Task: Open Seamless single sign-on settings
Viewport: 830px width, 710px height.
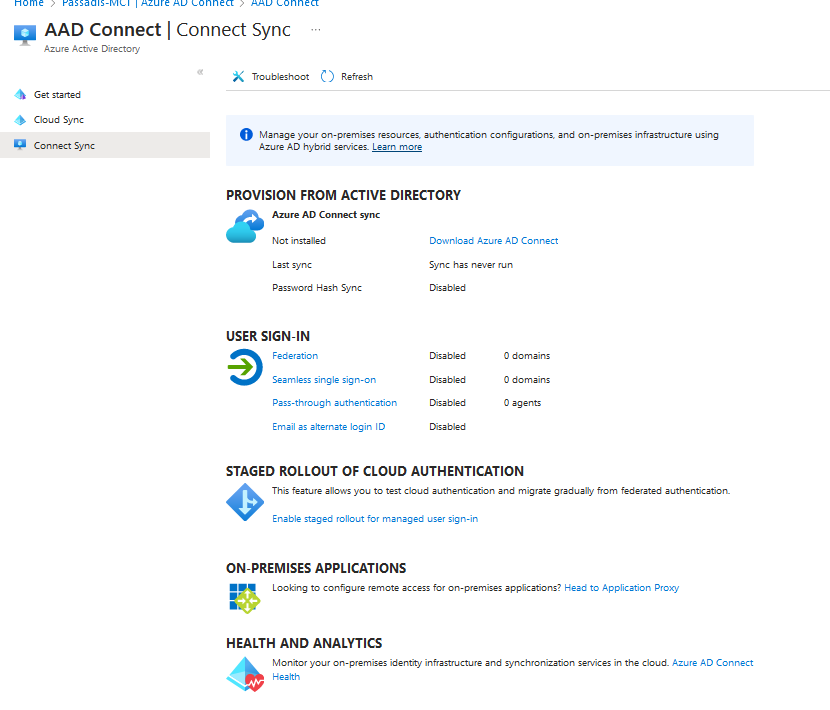Action: click(x=324, y=380)
